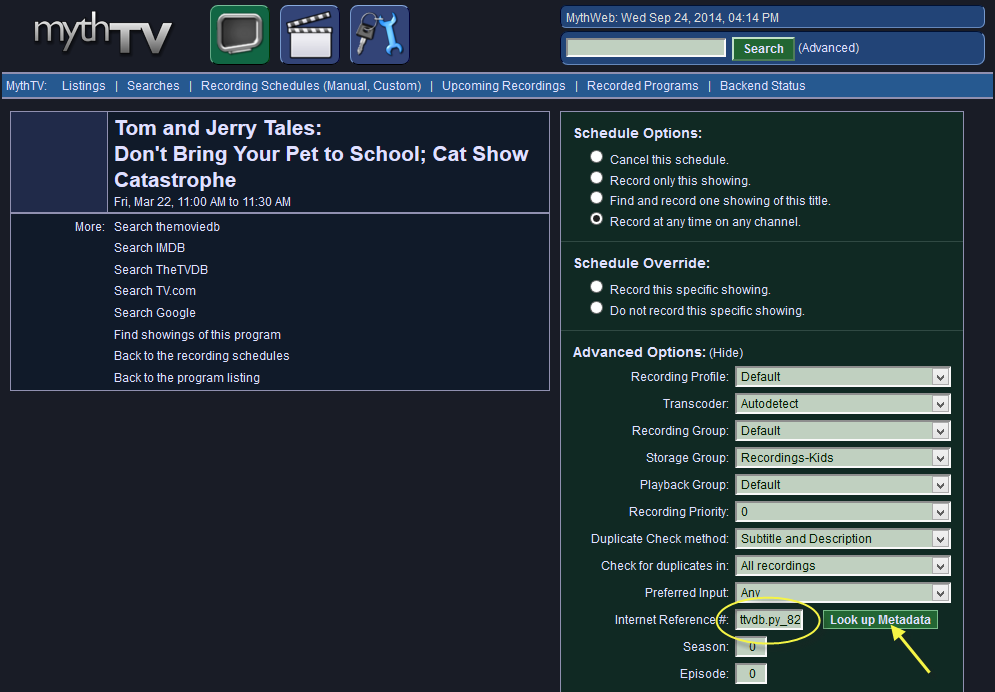Click Find showings of this program

(x=197, y=335)
